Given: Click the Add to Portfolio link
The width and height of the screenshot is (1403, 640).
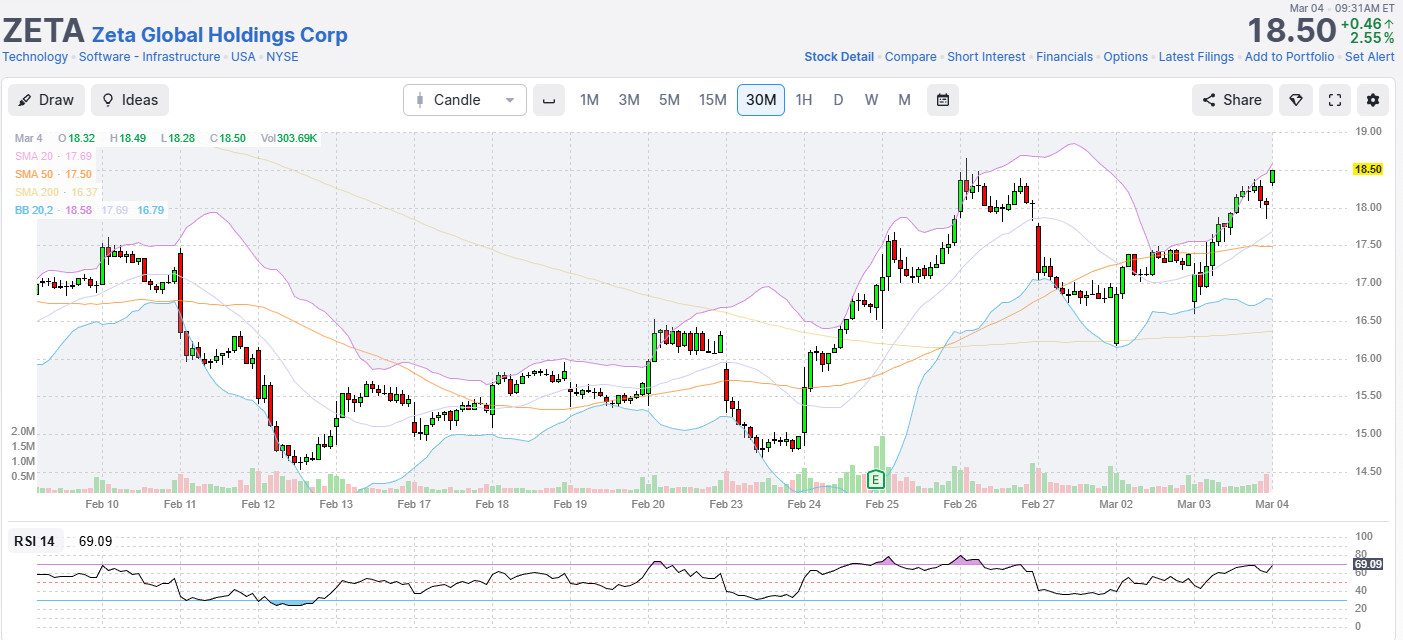Looking at the screenshot, I should click(1289, 57).
